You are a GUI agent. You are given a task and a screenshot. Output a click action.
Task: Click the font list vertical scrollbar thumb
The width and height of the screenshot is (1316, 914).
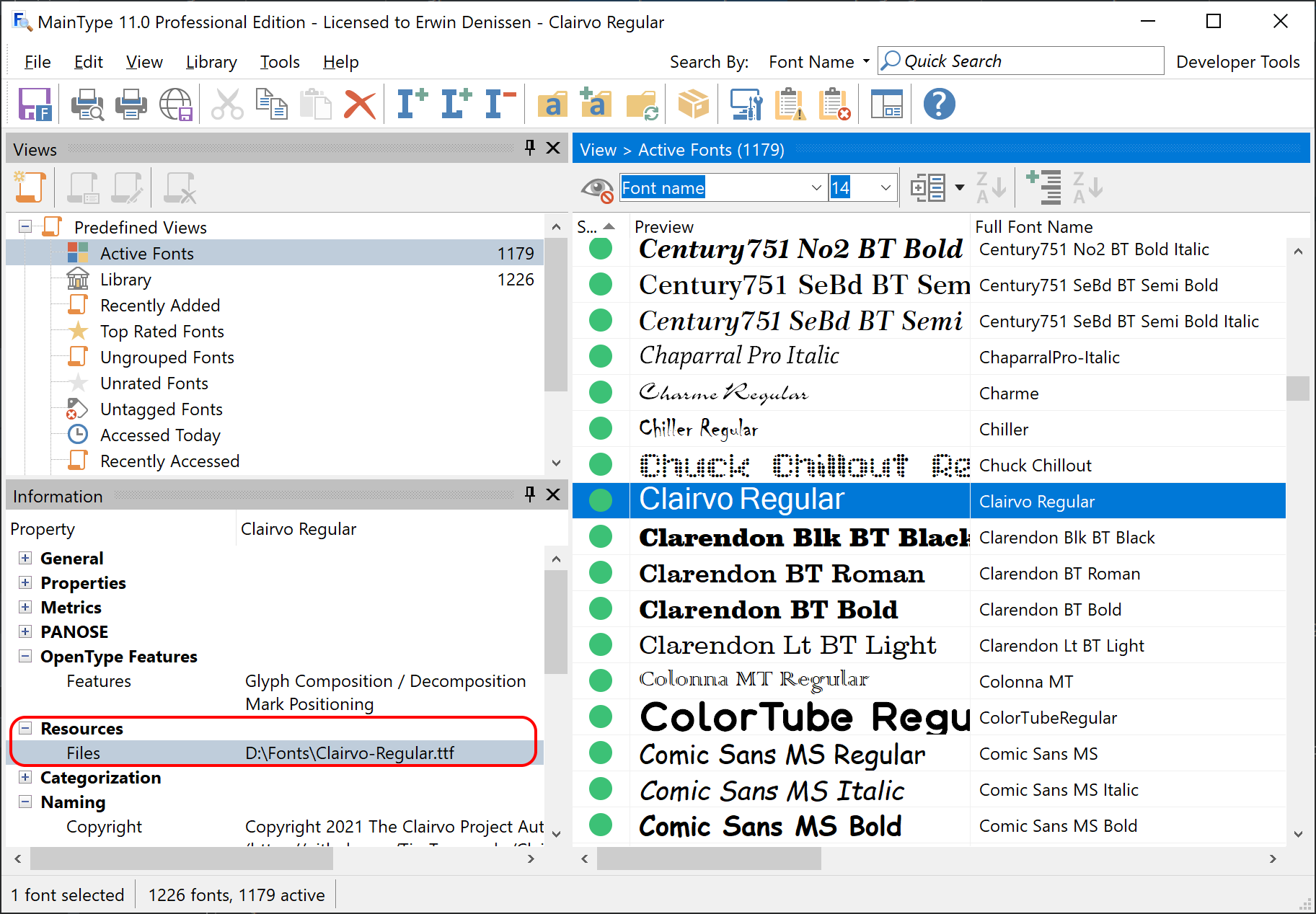coord(1298,388)
